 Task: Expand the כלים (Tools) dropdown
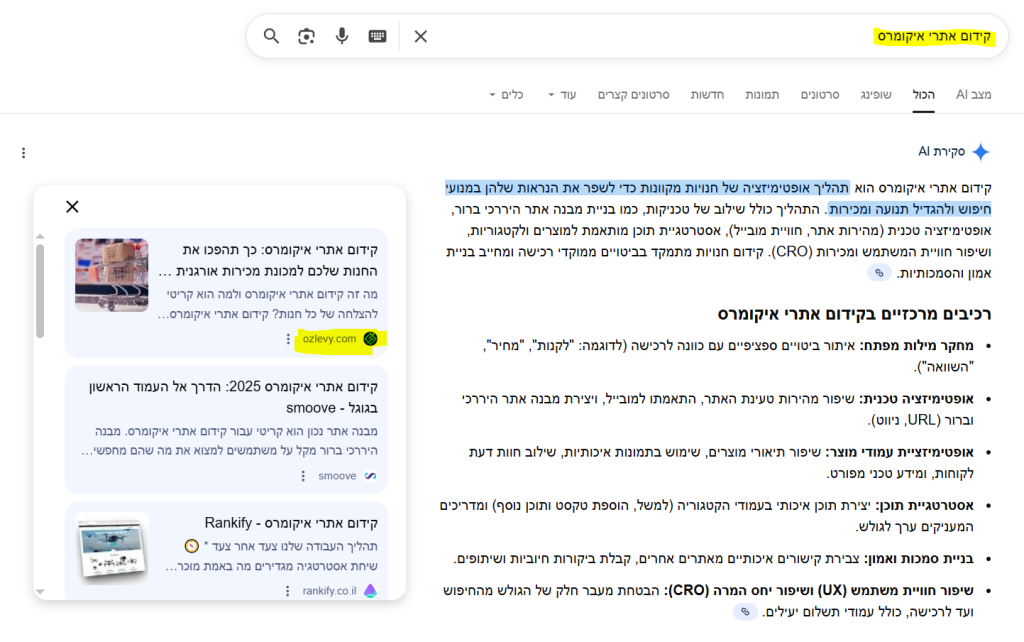coord(505,94)
